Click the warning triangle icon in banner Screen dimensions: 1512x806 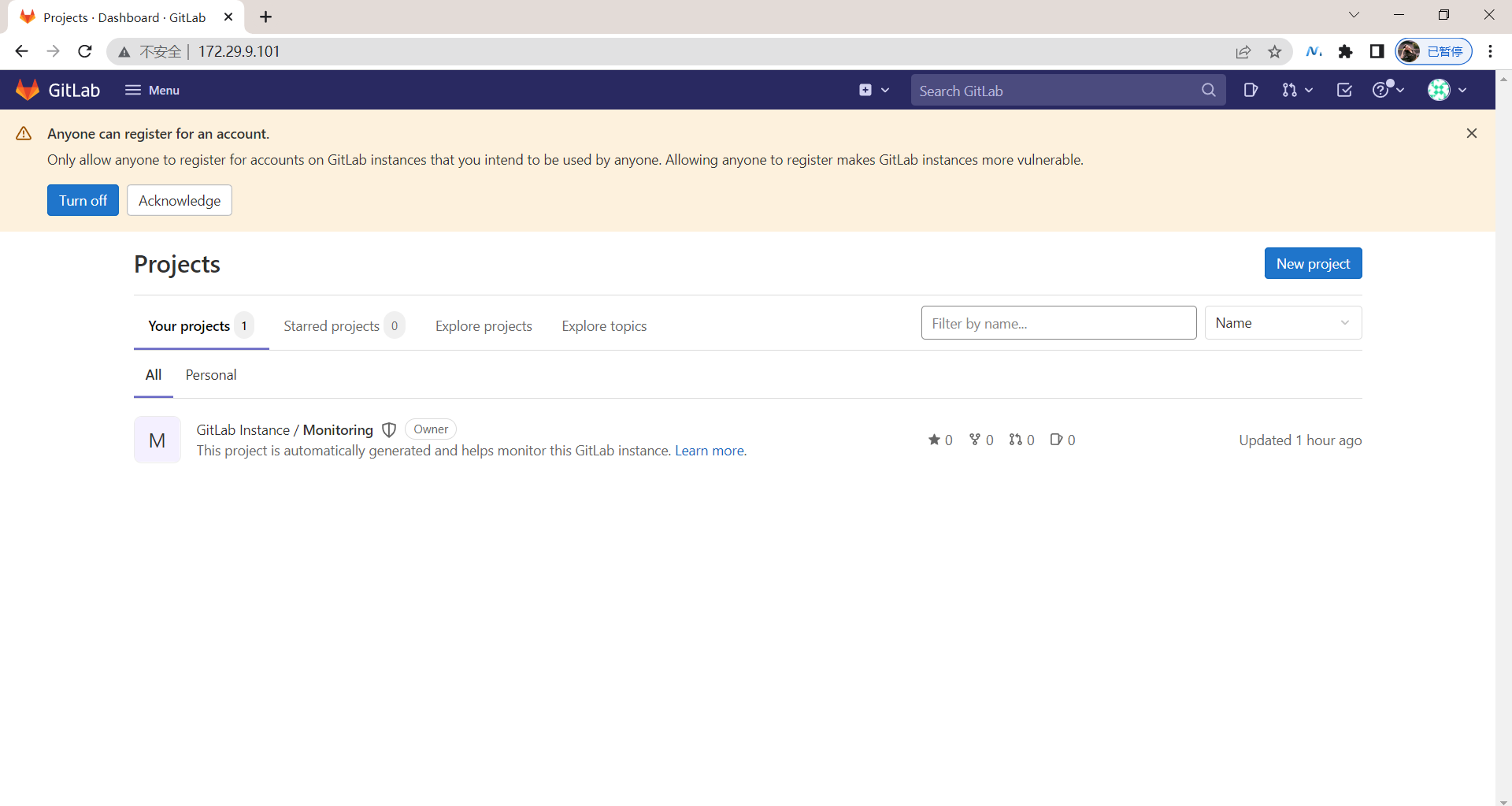tap(24, 133)
